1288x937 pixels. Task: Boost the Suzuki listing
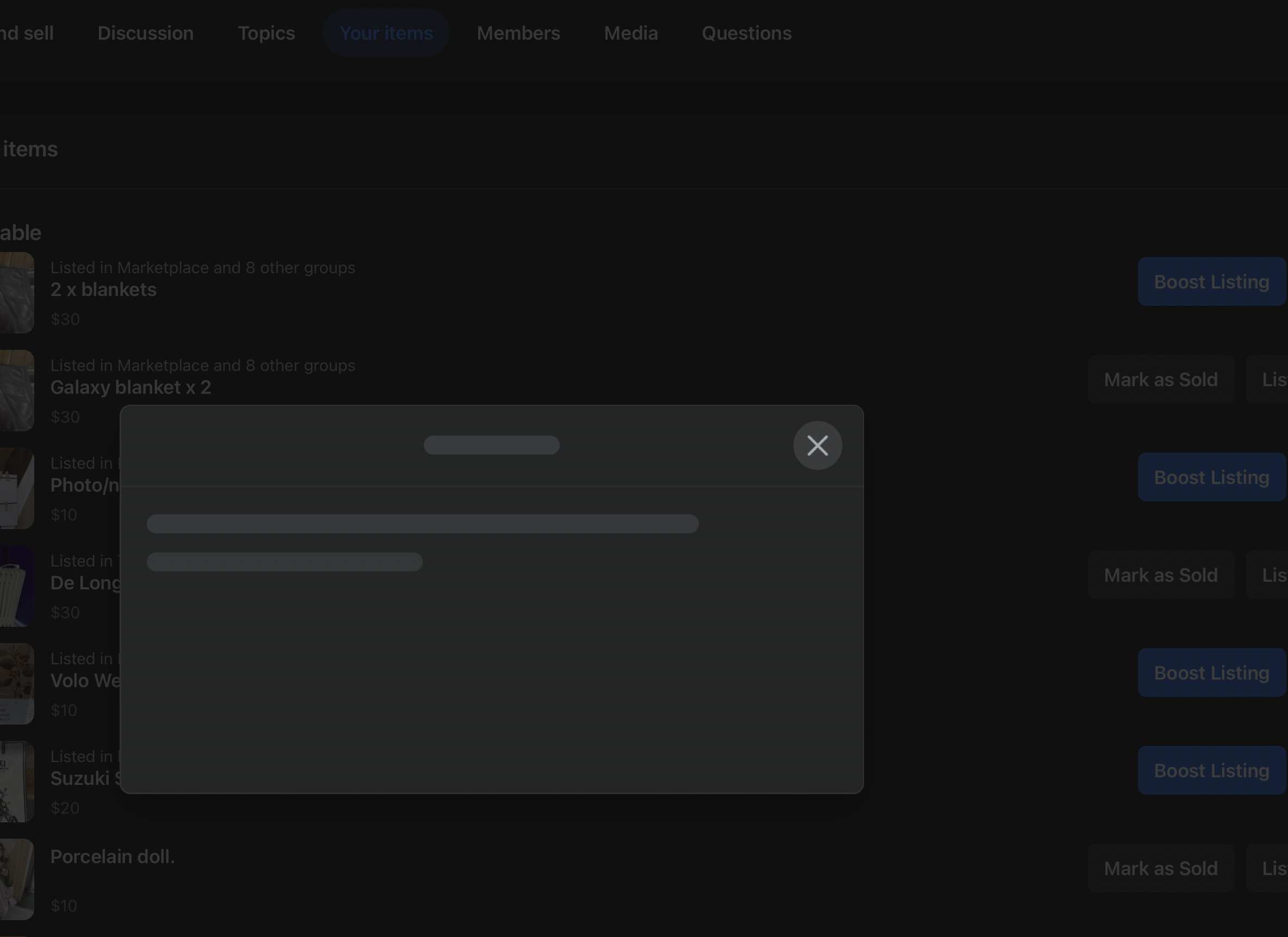(x=1211, y=771)
